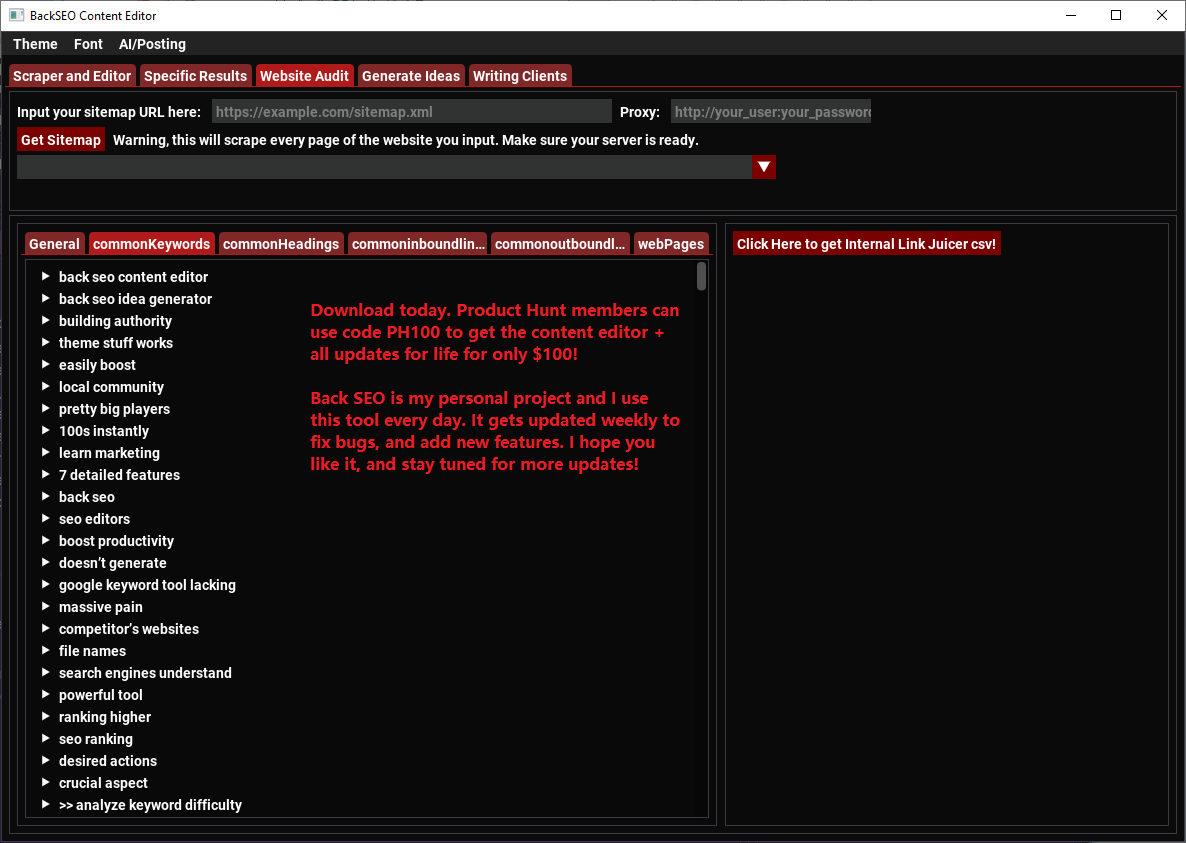Click the sitemap URL input field

tap(411, 112)
